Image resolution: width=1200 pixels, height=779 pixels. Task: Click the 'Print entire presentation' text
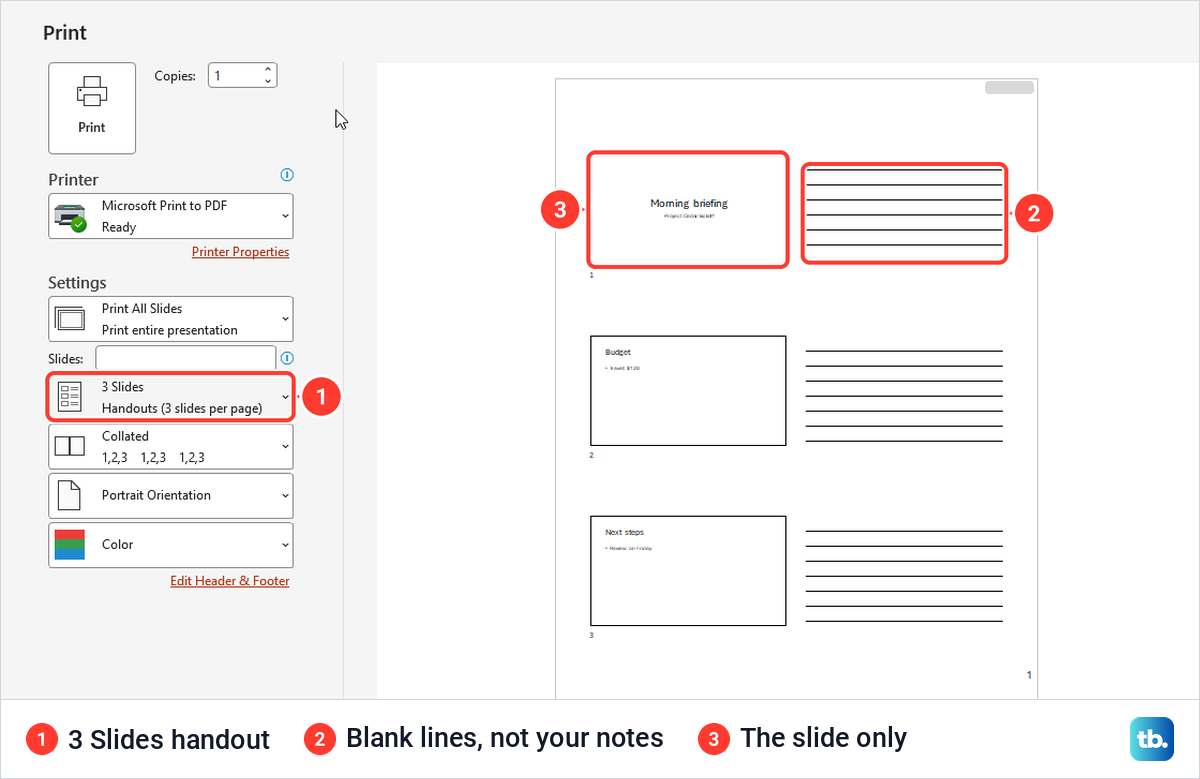[x=170, y=330]
